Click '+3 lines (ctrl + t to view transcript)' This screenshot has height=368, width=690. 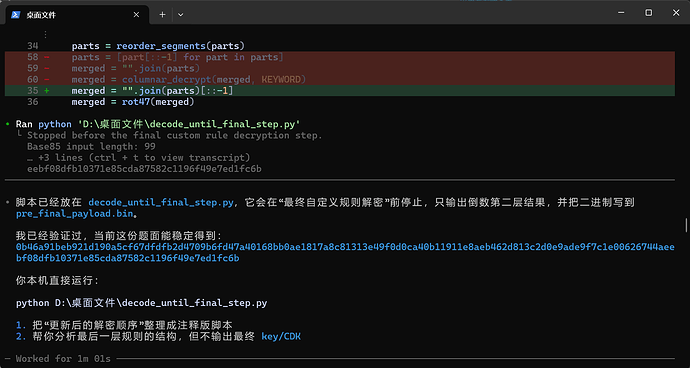click(x=139, y=158)
